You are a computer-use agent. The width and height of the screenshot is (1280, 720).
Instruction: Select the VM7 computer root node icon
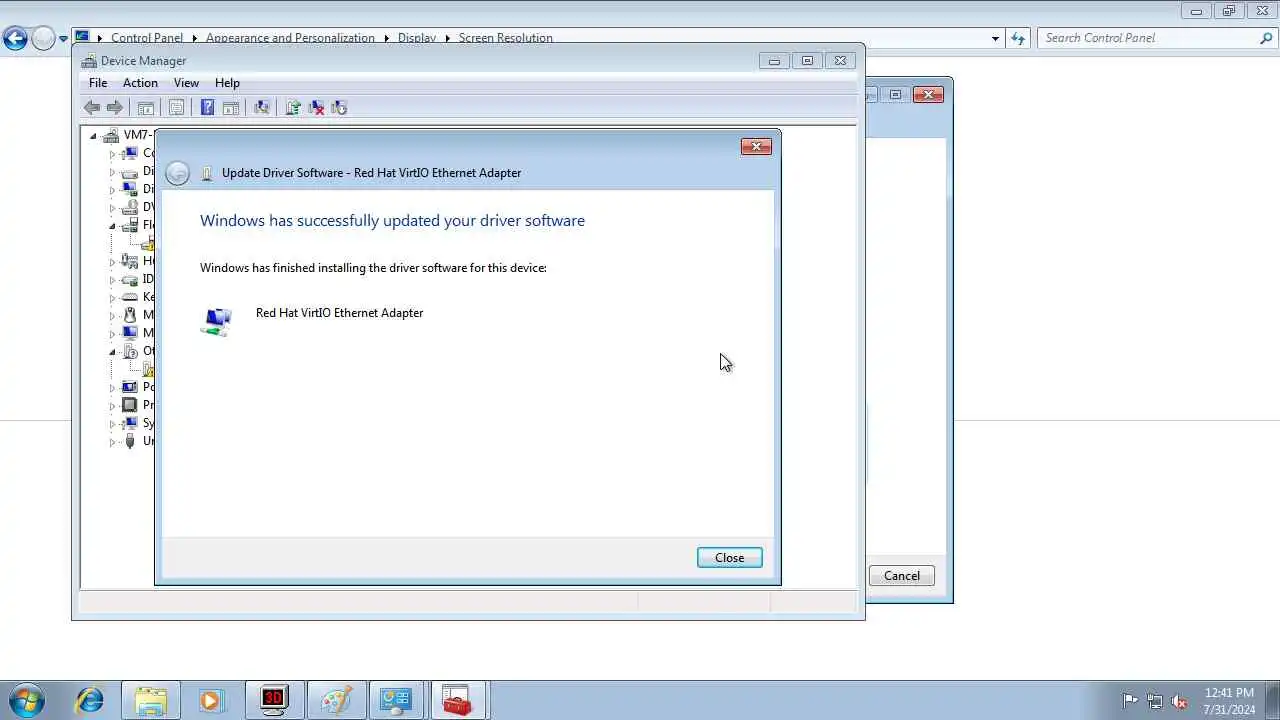(x=111, y=135)
